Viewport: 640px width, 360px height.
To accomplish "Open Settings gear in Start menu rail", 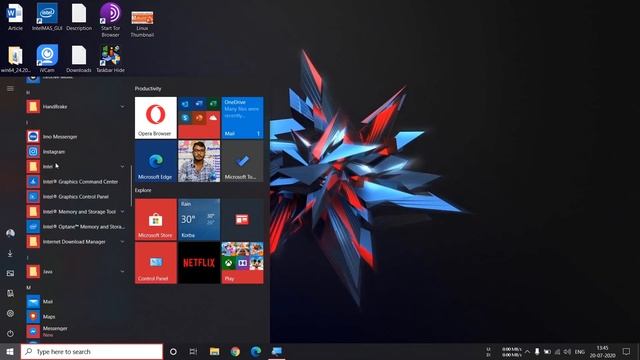I will pos(10,313).
